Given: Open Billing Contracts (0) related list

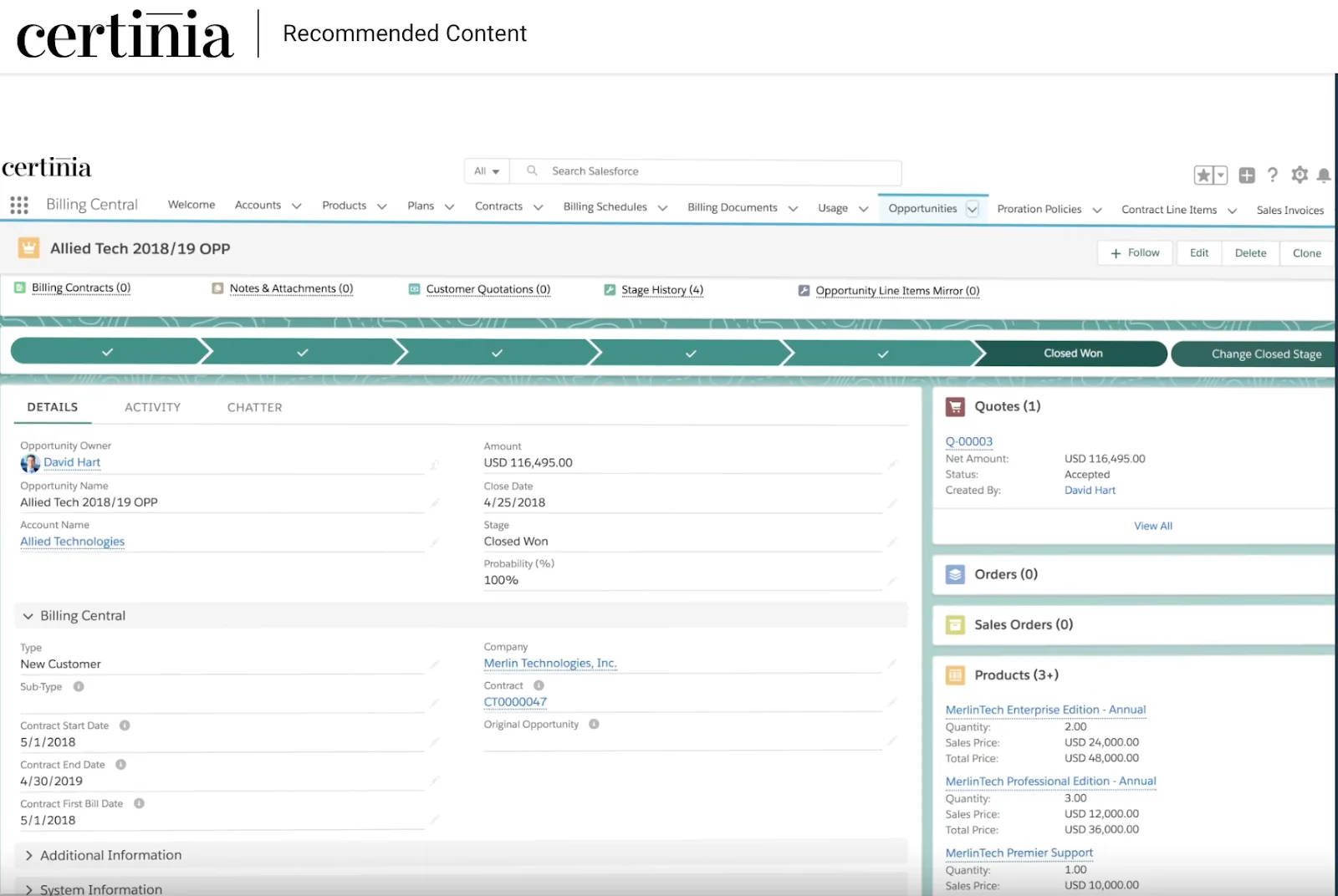Looking at the screenshot, I should (x=81, y=288).
